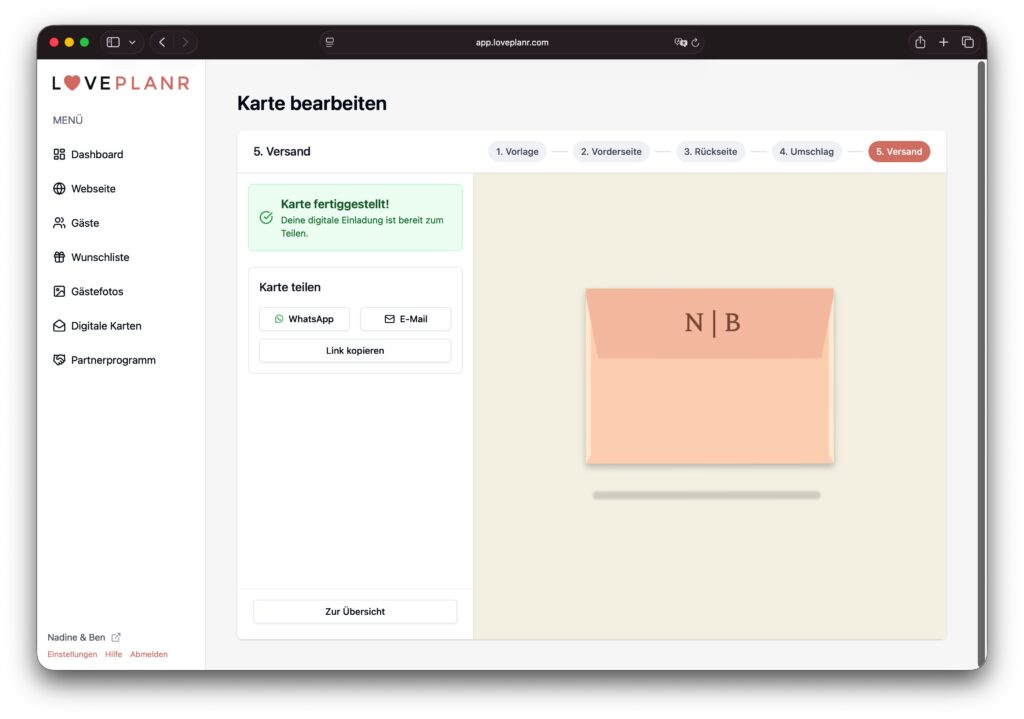Share the card via E-Mail button
The width and height of the screenshot is (1024, 719).
tap(405, 319)
